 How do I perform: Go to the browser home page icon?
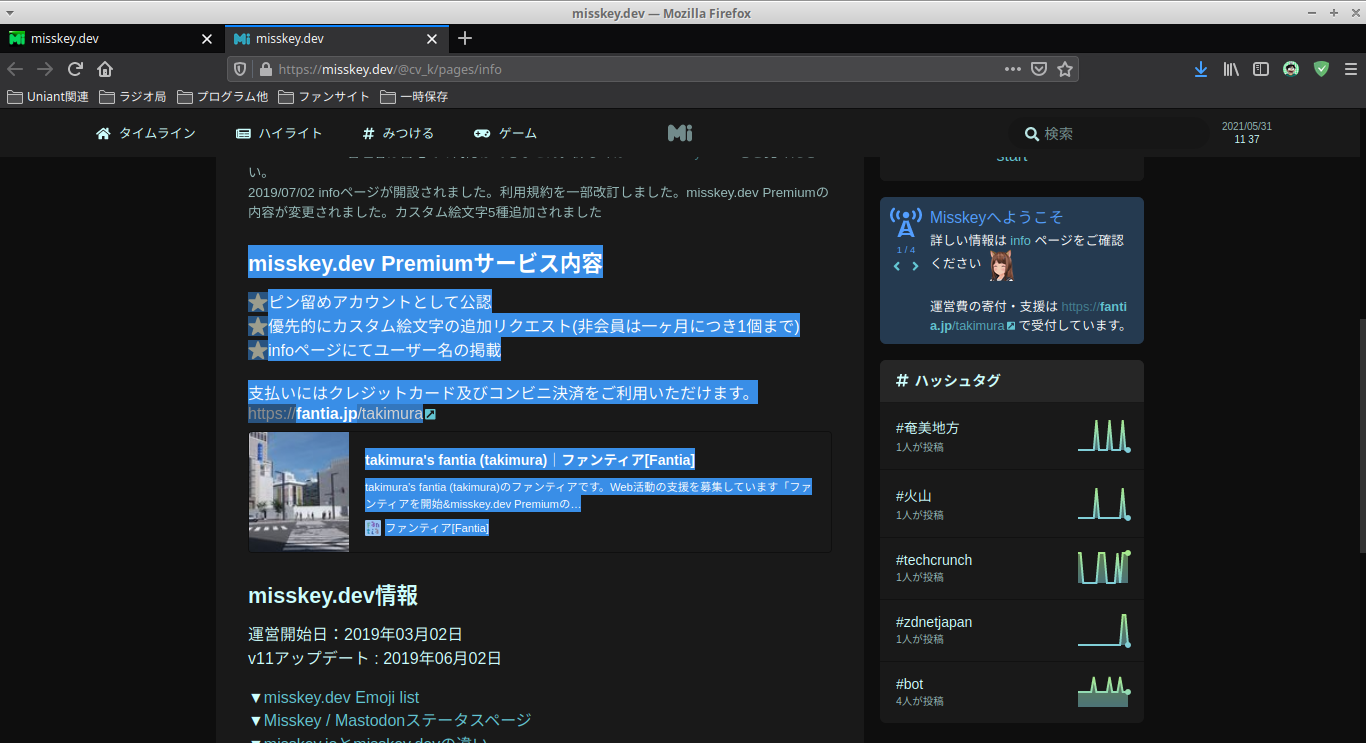105,69
